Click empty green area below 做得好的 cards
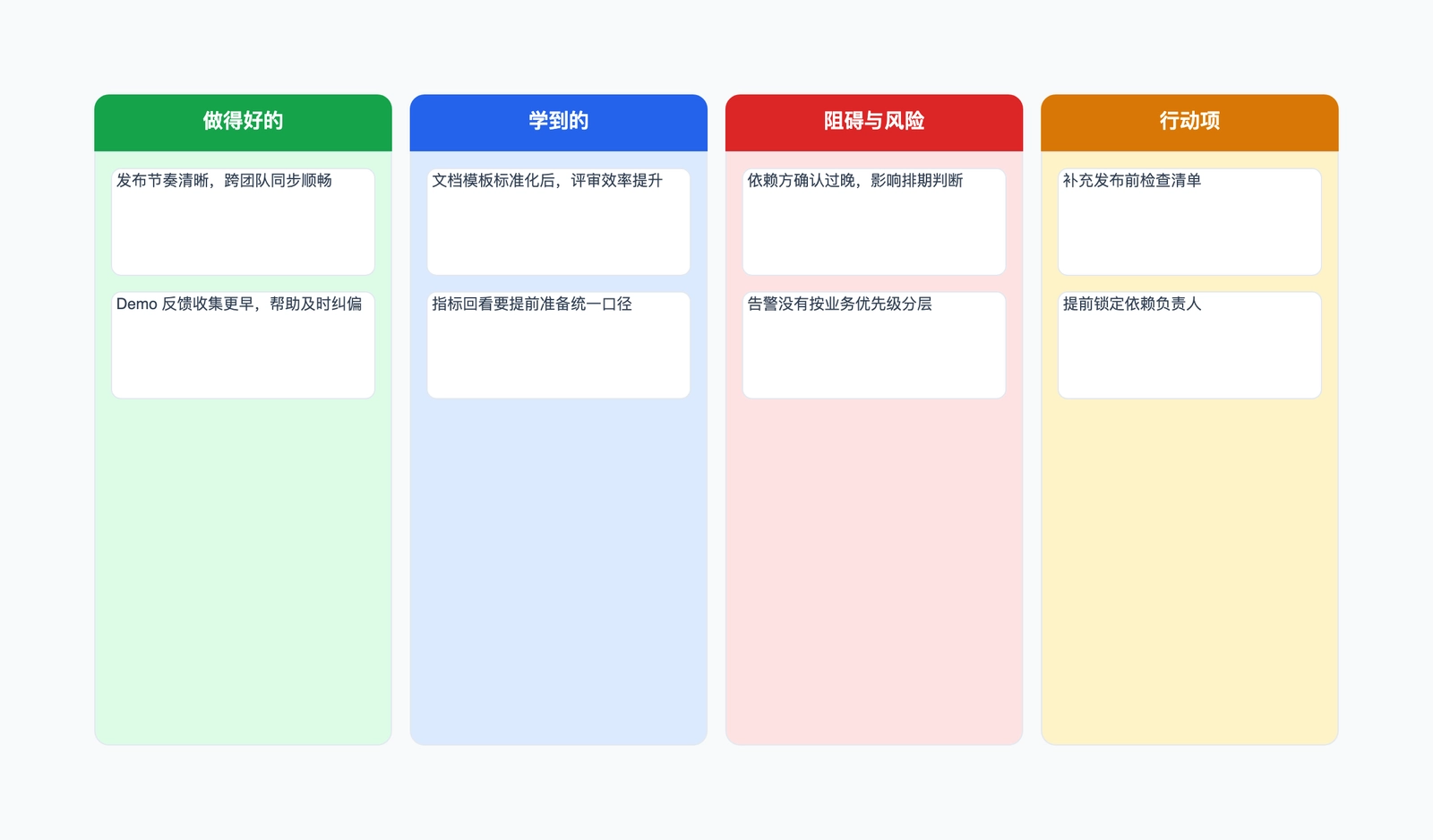 point(243,573)
